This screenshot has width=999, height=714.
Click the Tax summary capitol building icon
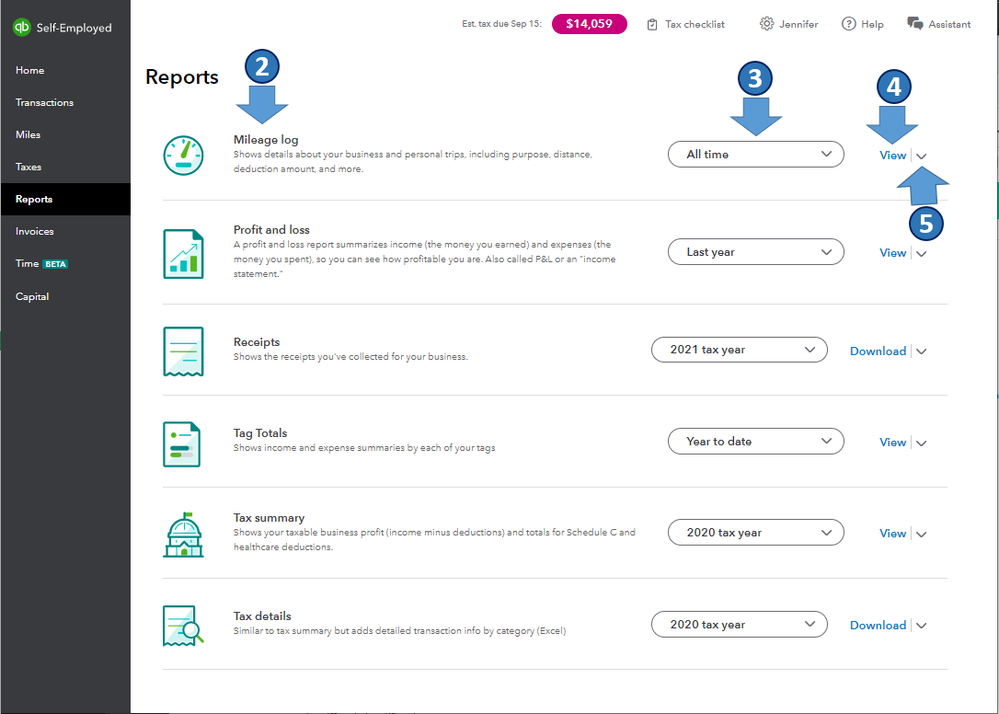coord(183,535)
